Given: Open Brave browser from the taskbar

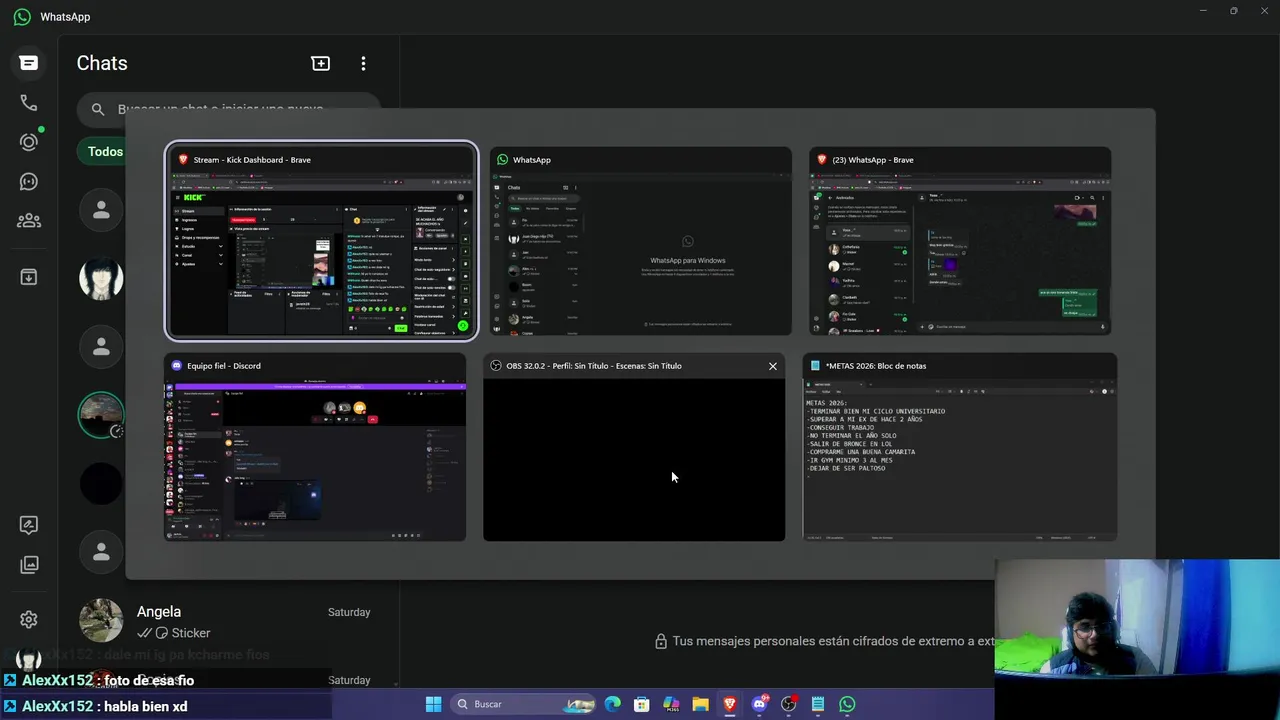Looking at the screenshot, I should point(729,704).
